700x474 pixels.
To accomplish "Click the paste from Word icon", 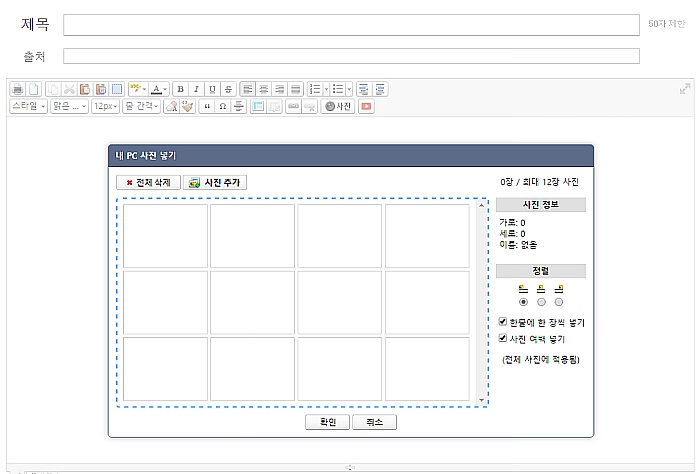I will (101, 89).
